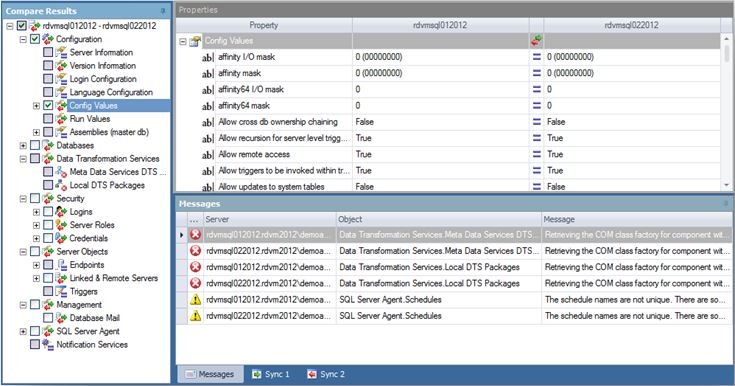This screenshot has height=386, width=735.
Task: Select the rdvmsql022012 SQL Server Agent.Schedules message
Action: click(x=454, y=316)
